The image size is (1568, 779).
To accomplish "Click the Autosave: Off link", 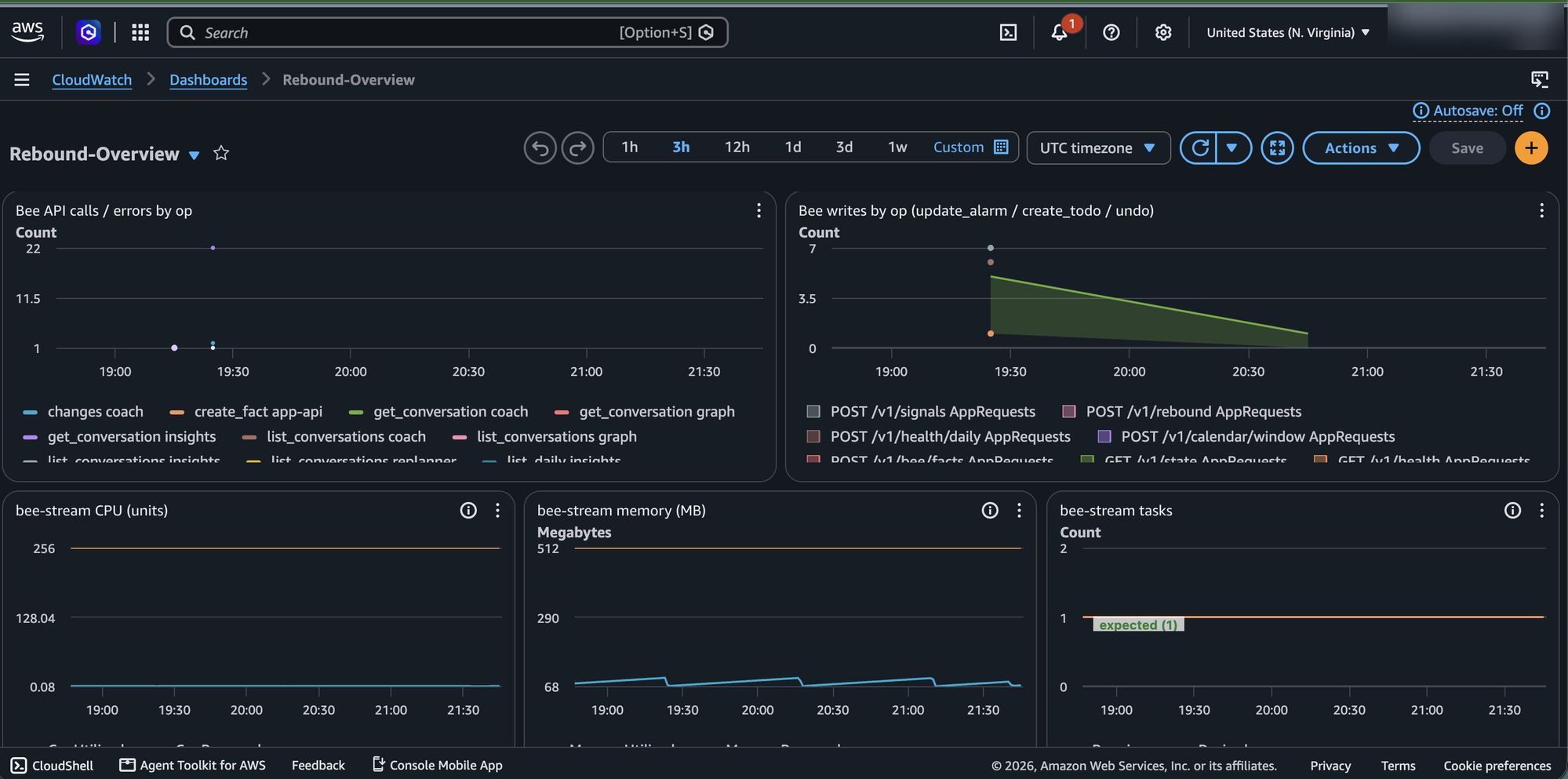I will (1478, 111).
